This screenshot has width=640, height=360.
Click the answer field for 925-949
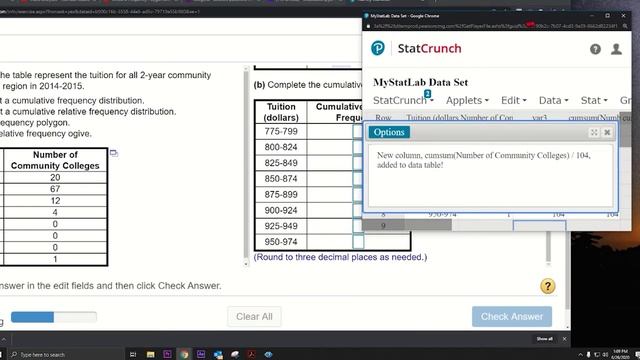pos(358,226)
